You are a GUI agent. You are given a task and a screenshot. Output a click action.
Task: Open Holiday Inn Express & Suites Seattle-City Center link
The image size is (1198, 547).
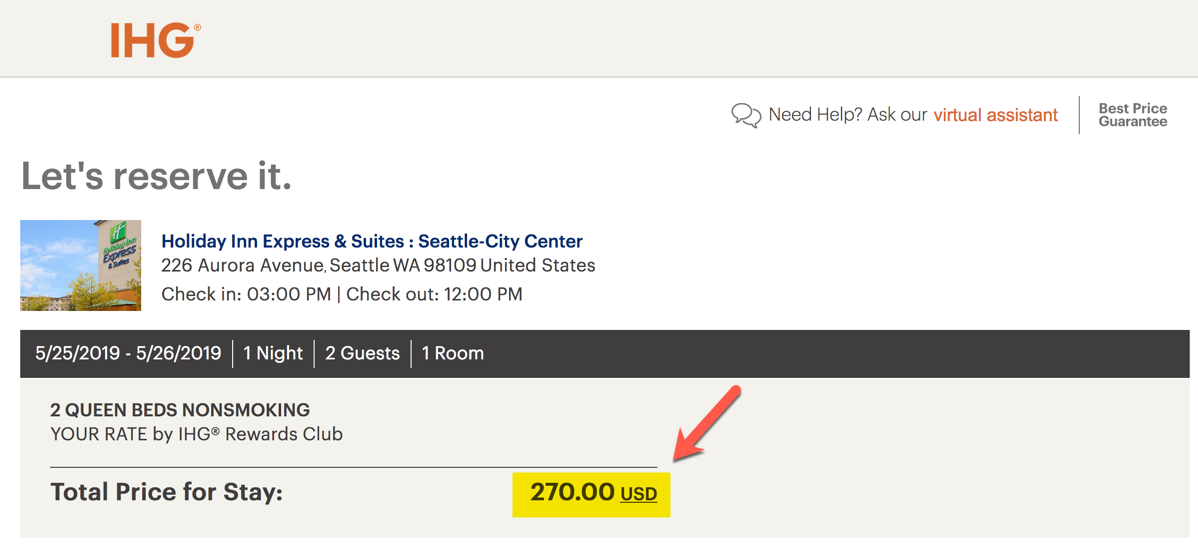(x=372, y=241)
